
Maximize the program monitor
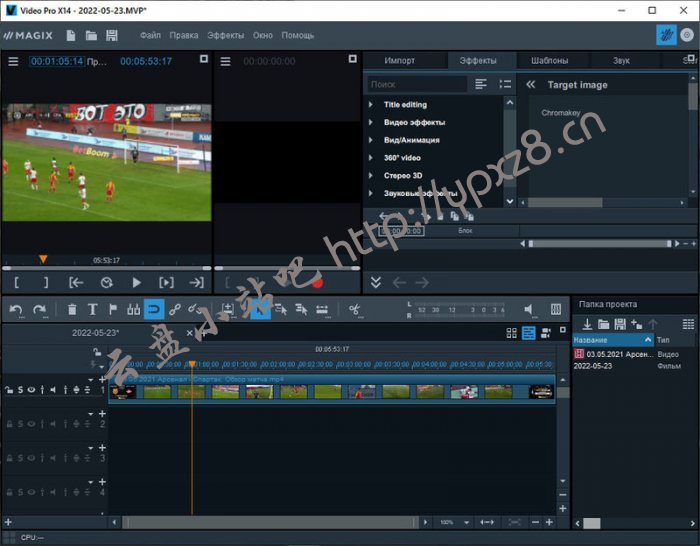[x=204, y=59]
